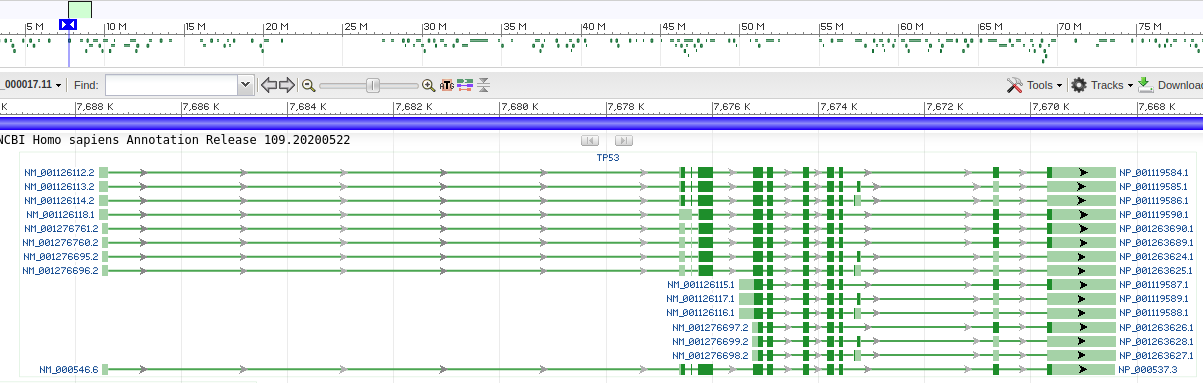Click the 7,670 K ruler label

pos(1051,106)
